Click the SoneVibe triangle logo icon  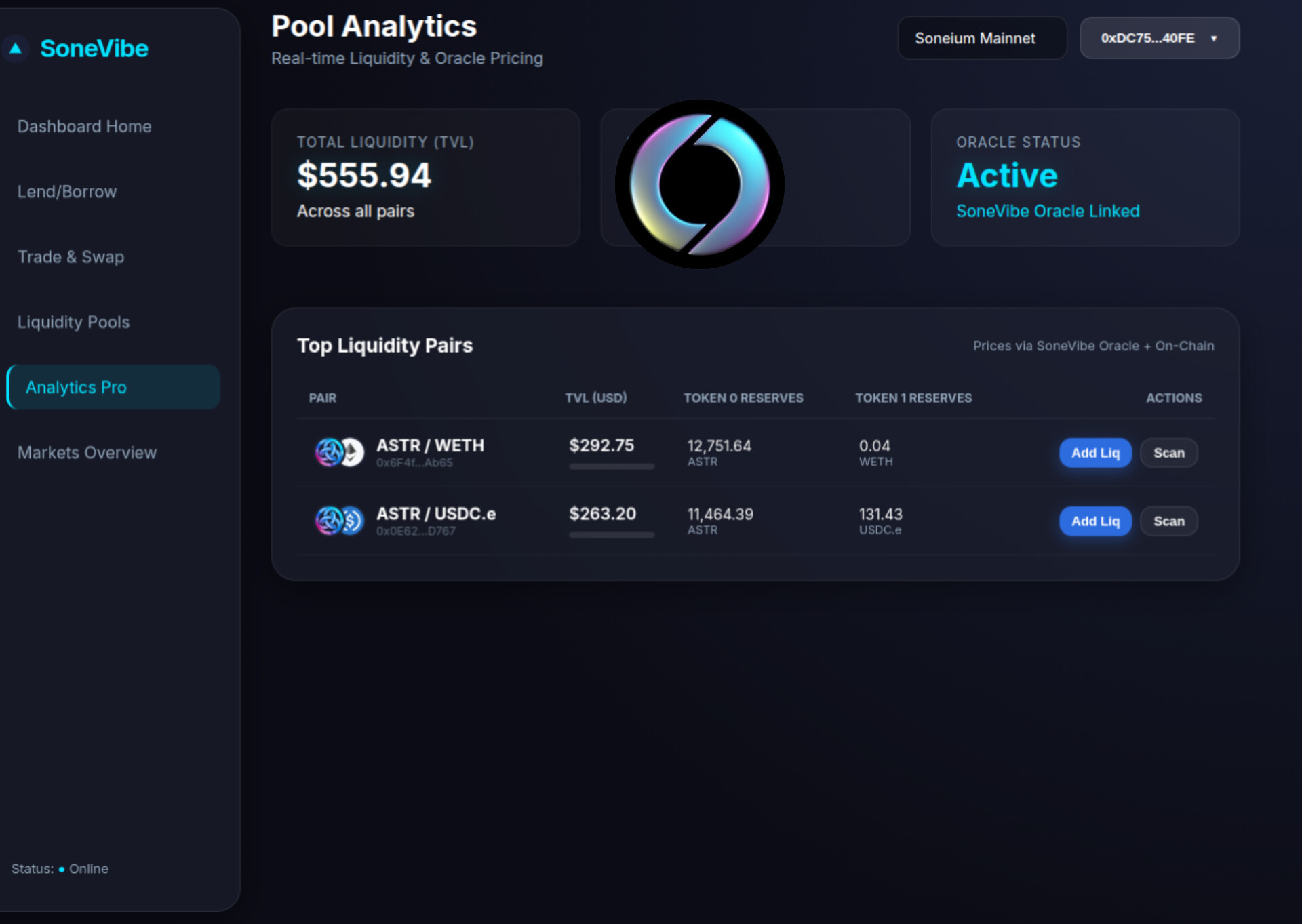(x=16, y=49)
